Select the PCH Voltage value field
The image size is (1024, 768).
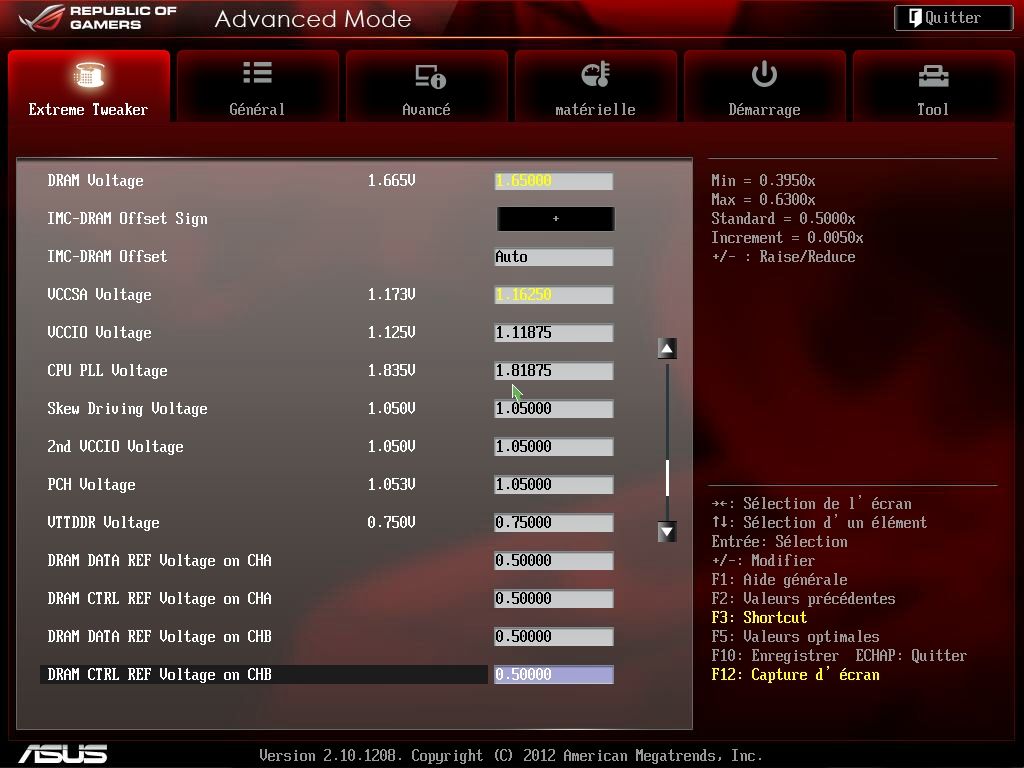[554, 485]
